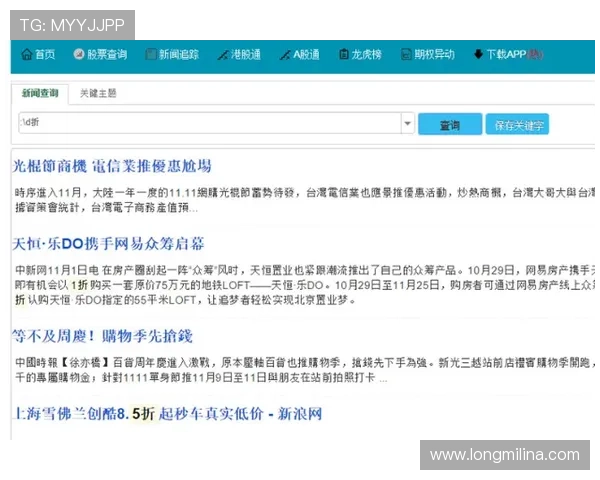Click the home icon beside 首页
Image resolution: width=600 pixels, height=480 pixels.
[27, 55]
